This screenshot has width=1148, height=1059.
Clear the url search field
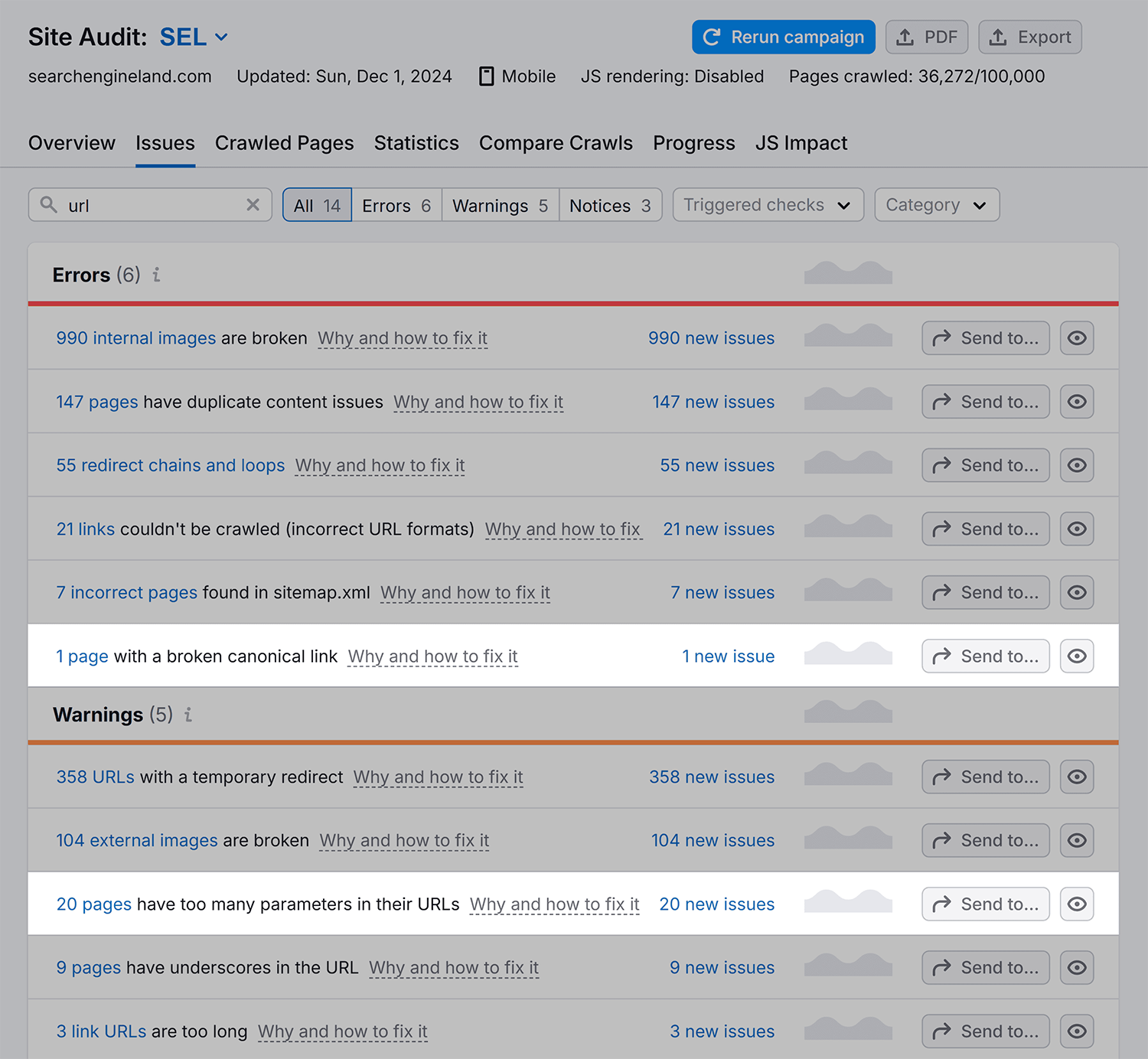[253, 205]
